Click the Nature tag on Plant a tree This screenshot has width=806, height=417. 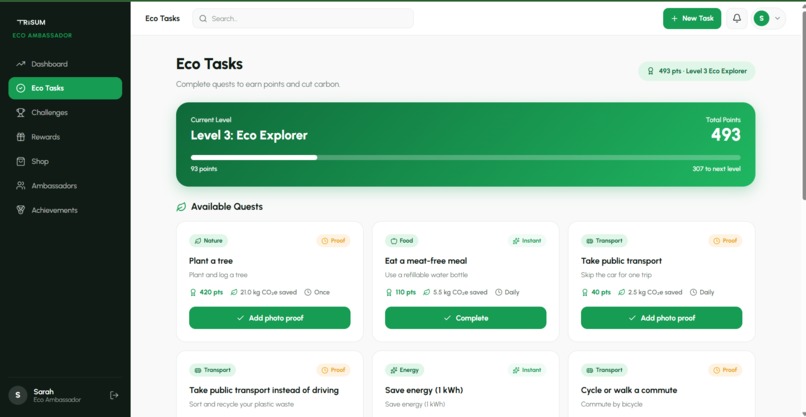tap(208, 241)
